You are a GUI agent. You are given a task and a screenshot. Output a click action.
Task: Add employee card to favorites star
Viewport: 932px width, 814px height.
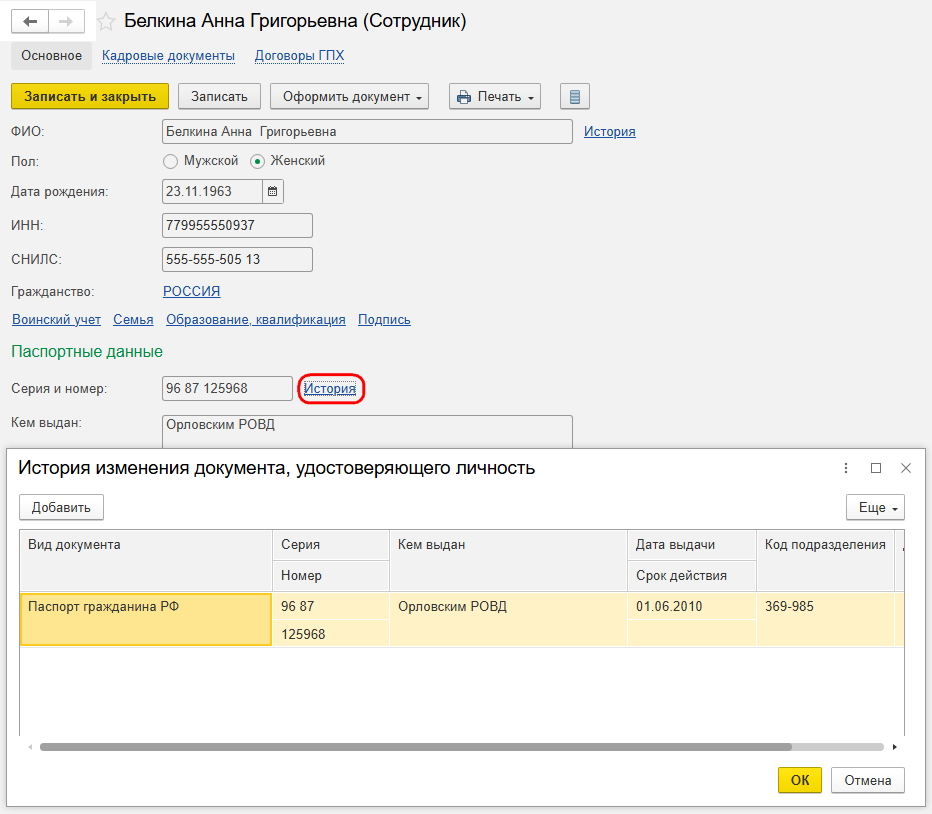point(106,22)
